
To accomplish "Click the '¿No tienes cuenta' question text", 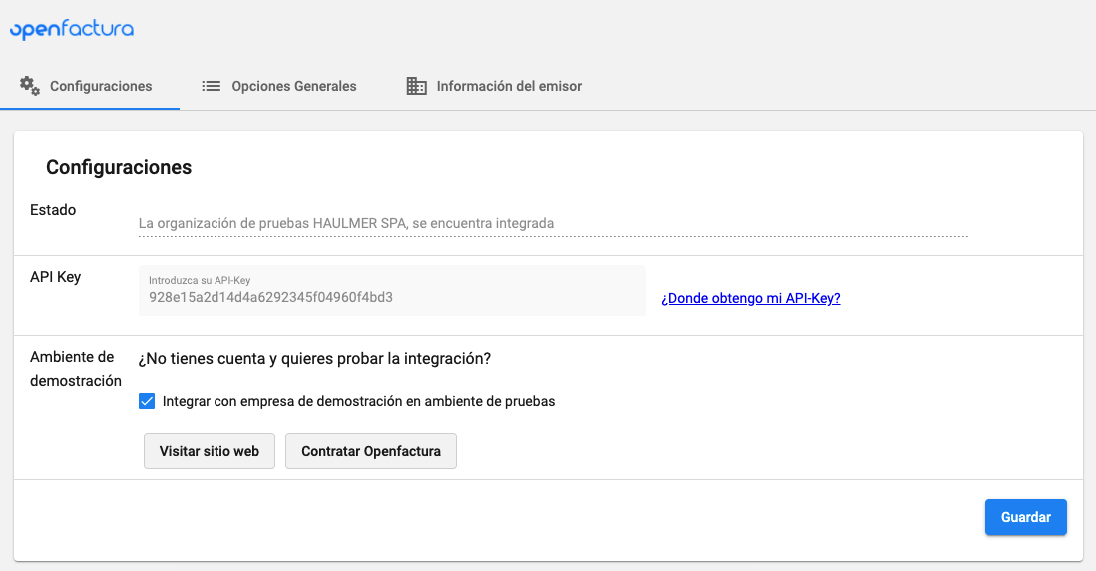I will (x=315, y=359).
